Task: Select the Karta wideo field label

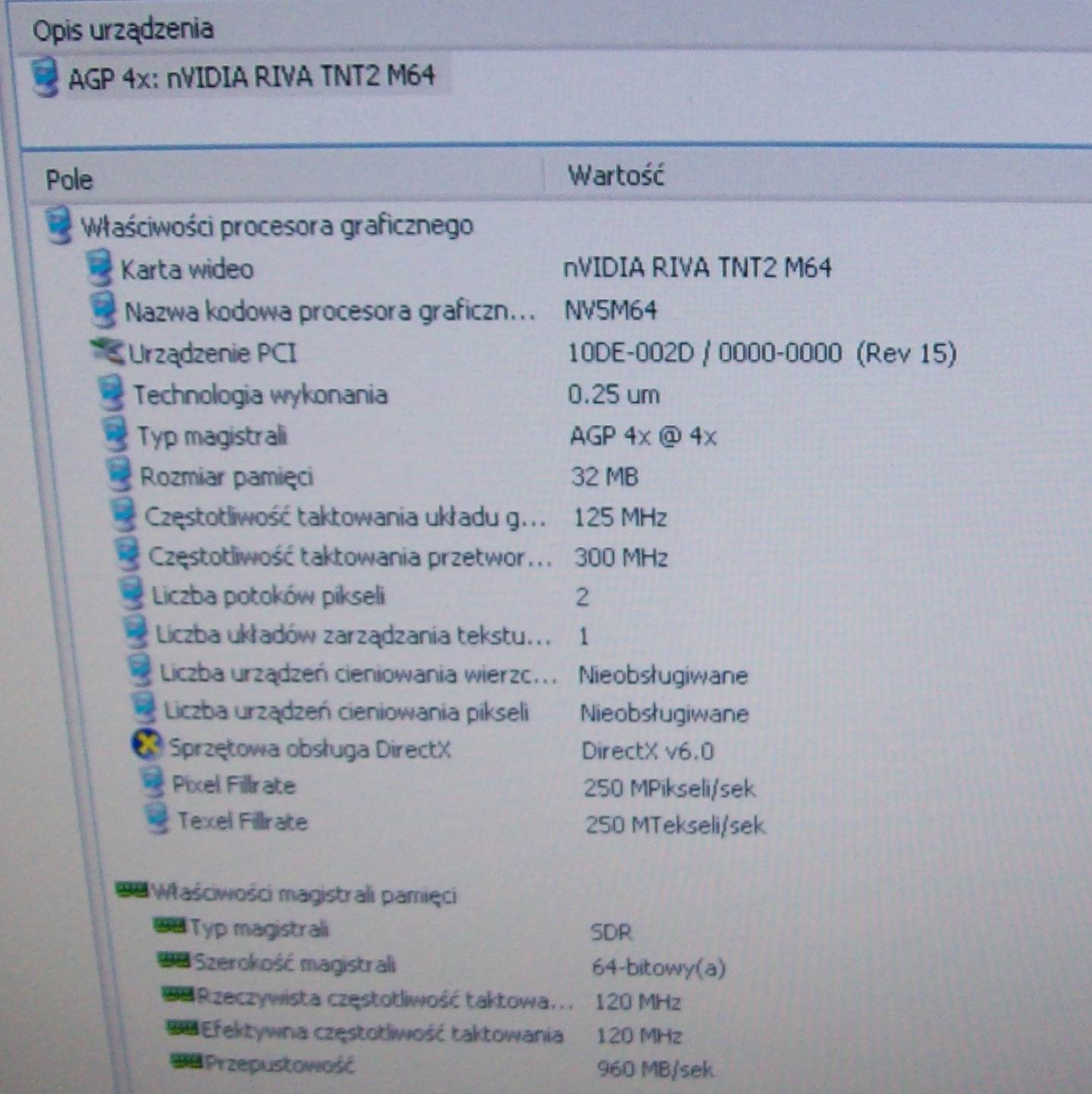Action: 186,269
